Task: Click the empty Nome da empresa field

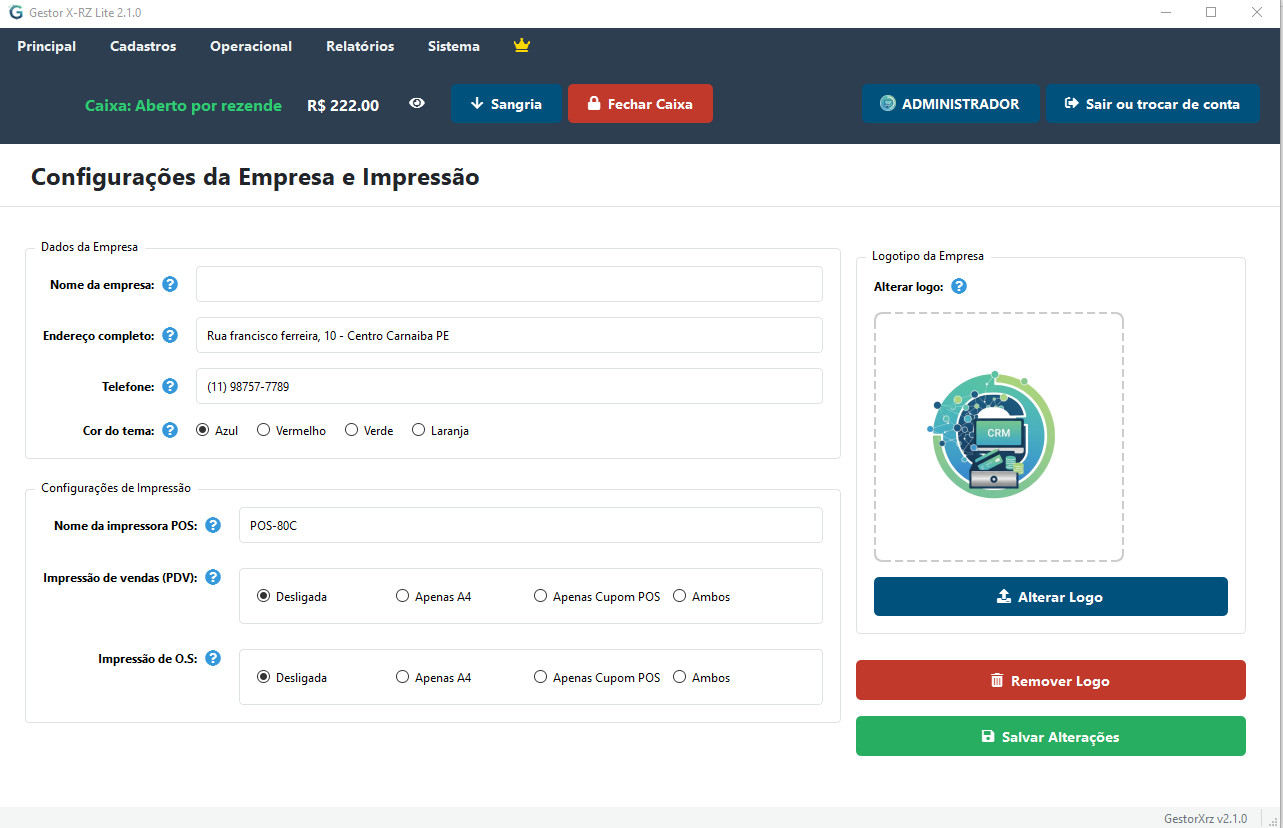Action: [x=509, y=284]
